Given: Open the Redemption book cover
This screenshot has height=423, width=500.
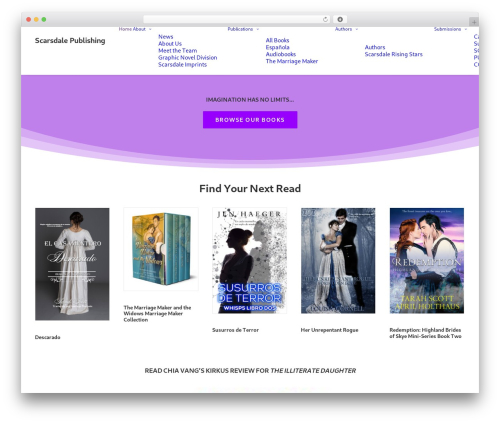Looking at the screenshot, I should click(427, 261).
